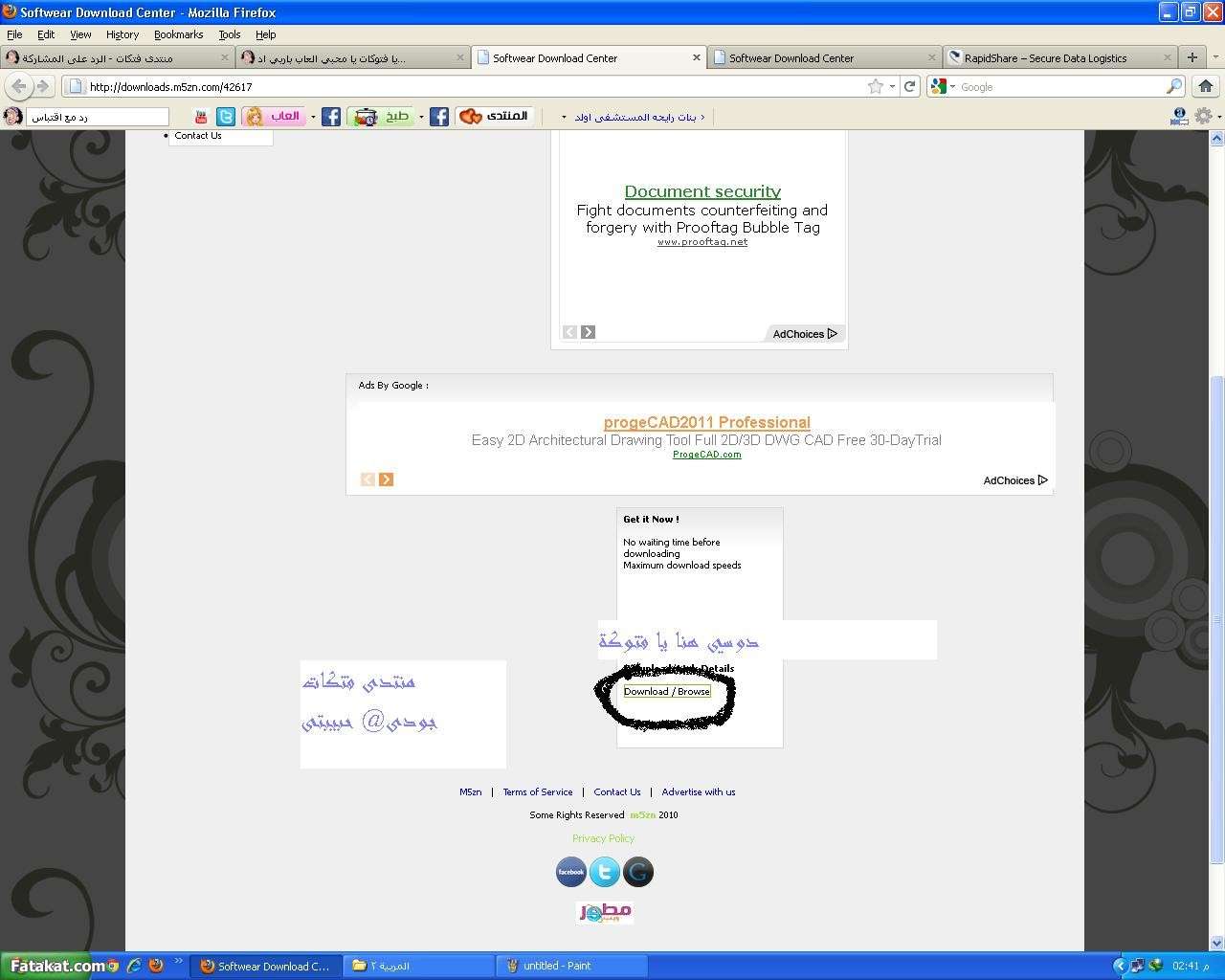Close the active Softwear Download Center tab
Image resolution: width=1225 pixels, height=980 pixels.
click(x=696, y=57)
